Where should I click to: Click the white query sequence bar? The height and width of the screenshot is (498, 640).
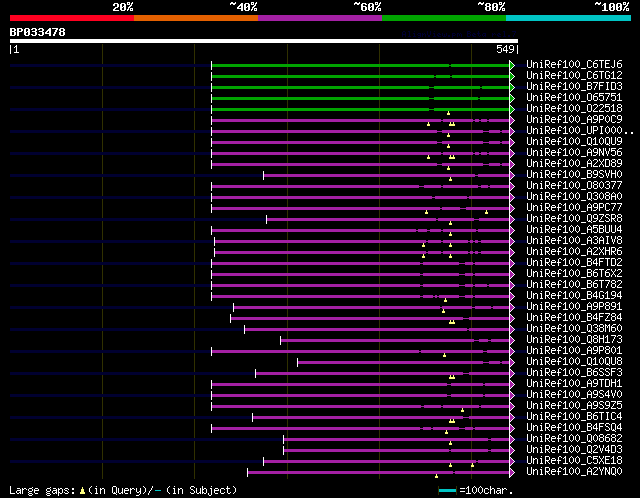pos(264,41)
